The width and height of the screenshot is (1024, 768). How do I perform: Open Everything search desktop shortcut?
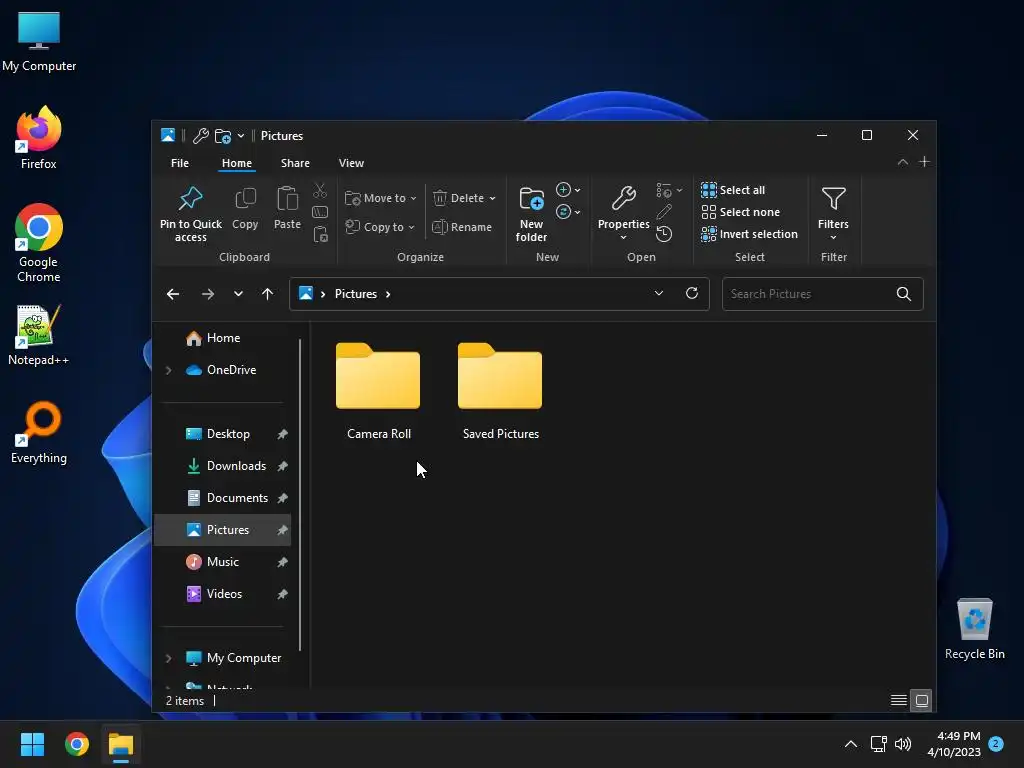pos(39,432)
